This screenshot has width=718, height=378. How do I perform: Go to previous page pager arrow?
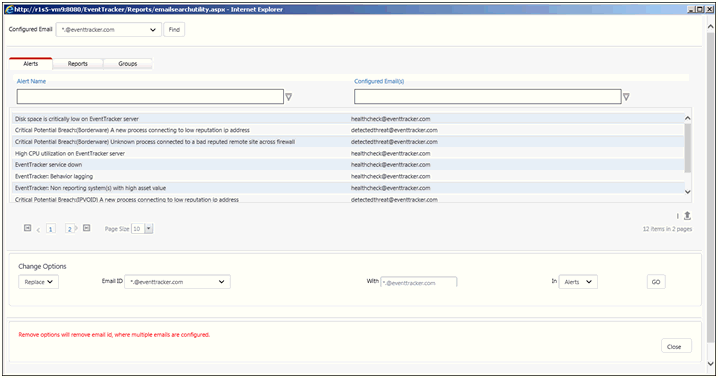tap(38, 229)
